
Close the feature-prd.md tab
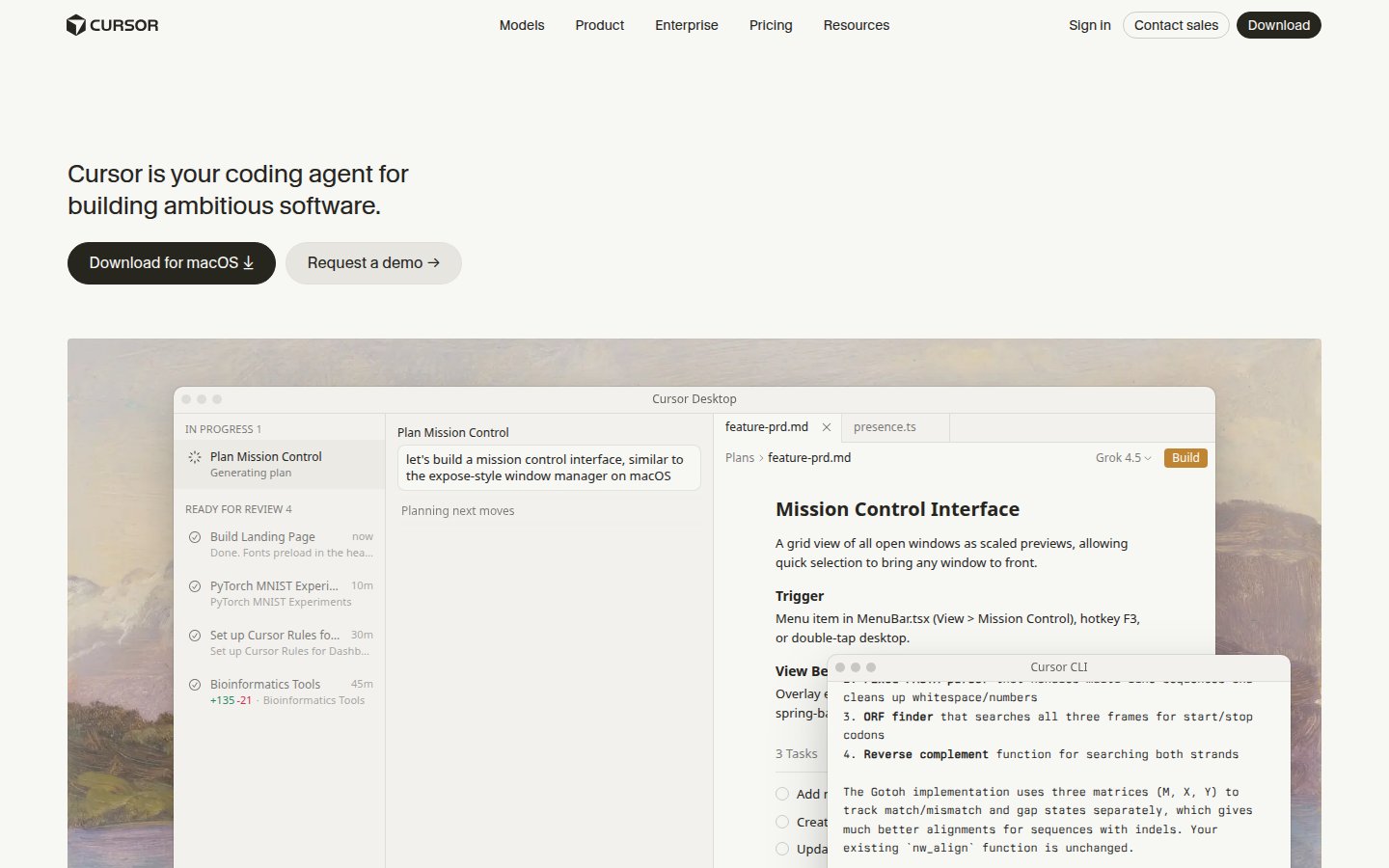pos(827,427)
